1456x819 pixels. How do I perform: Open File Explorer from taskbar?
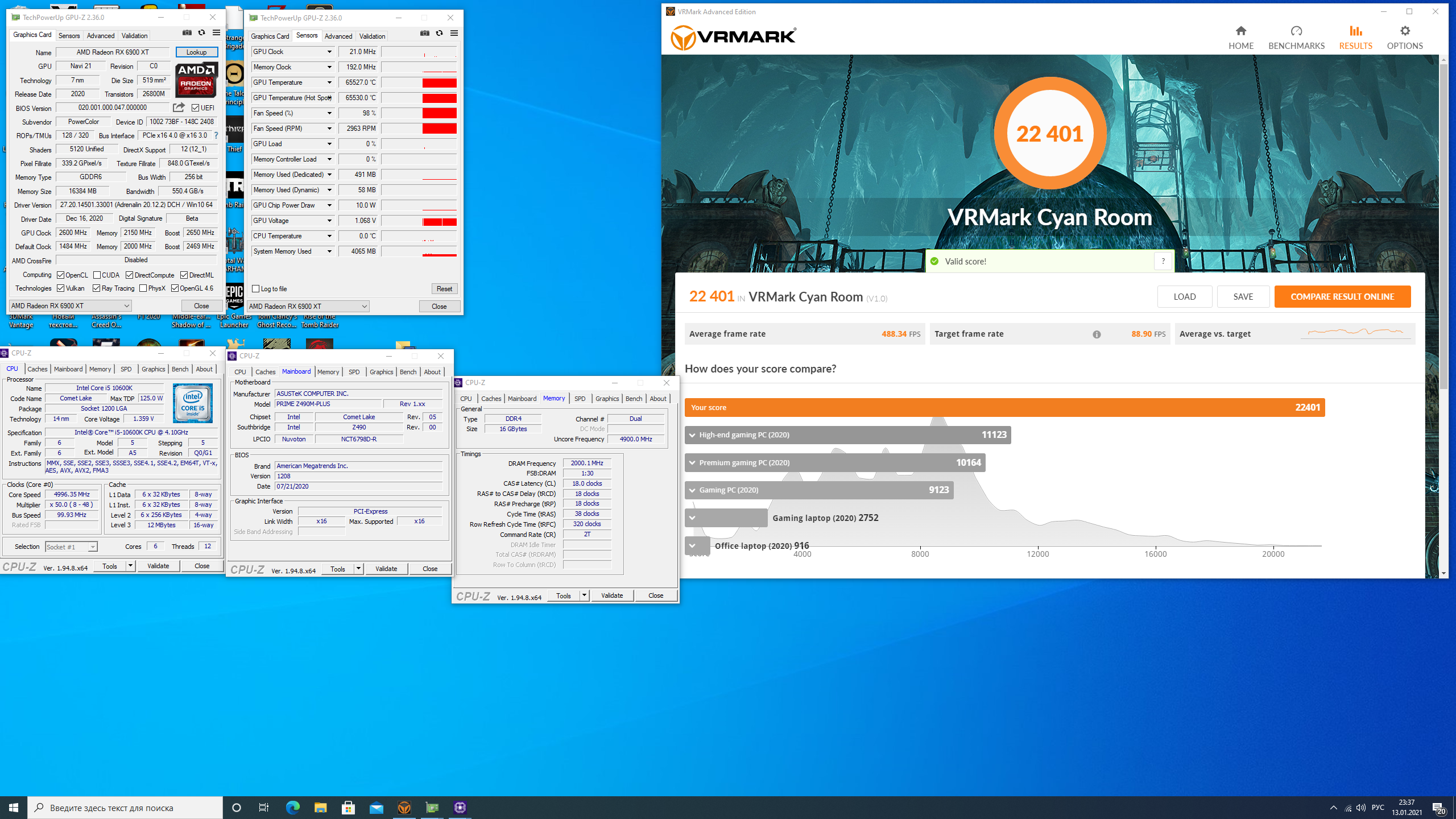320,808
